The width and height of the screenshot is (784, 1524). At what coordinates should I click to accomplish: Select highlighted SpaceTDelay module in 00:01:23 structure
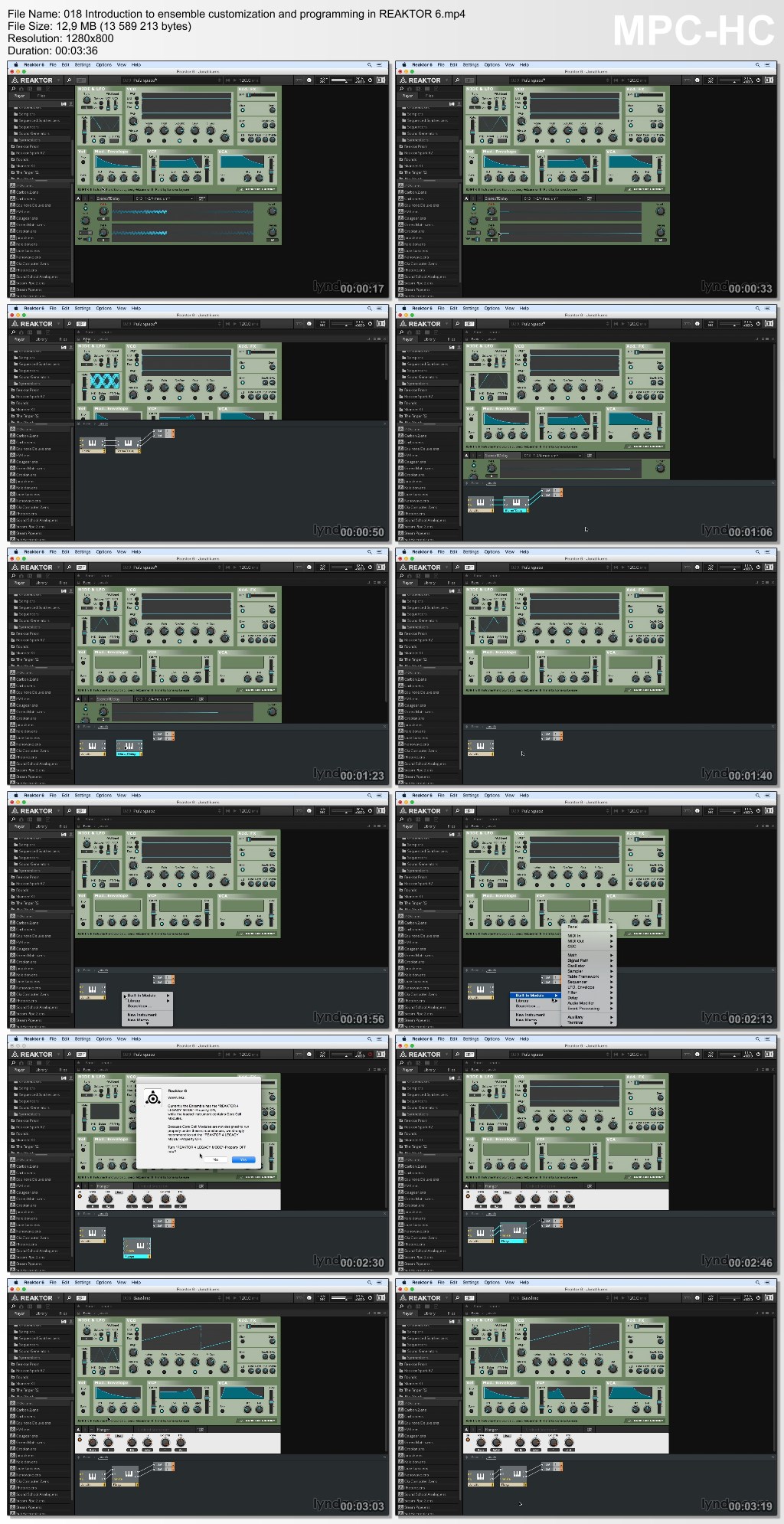129,747
